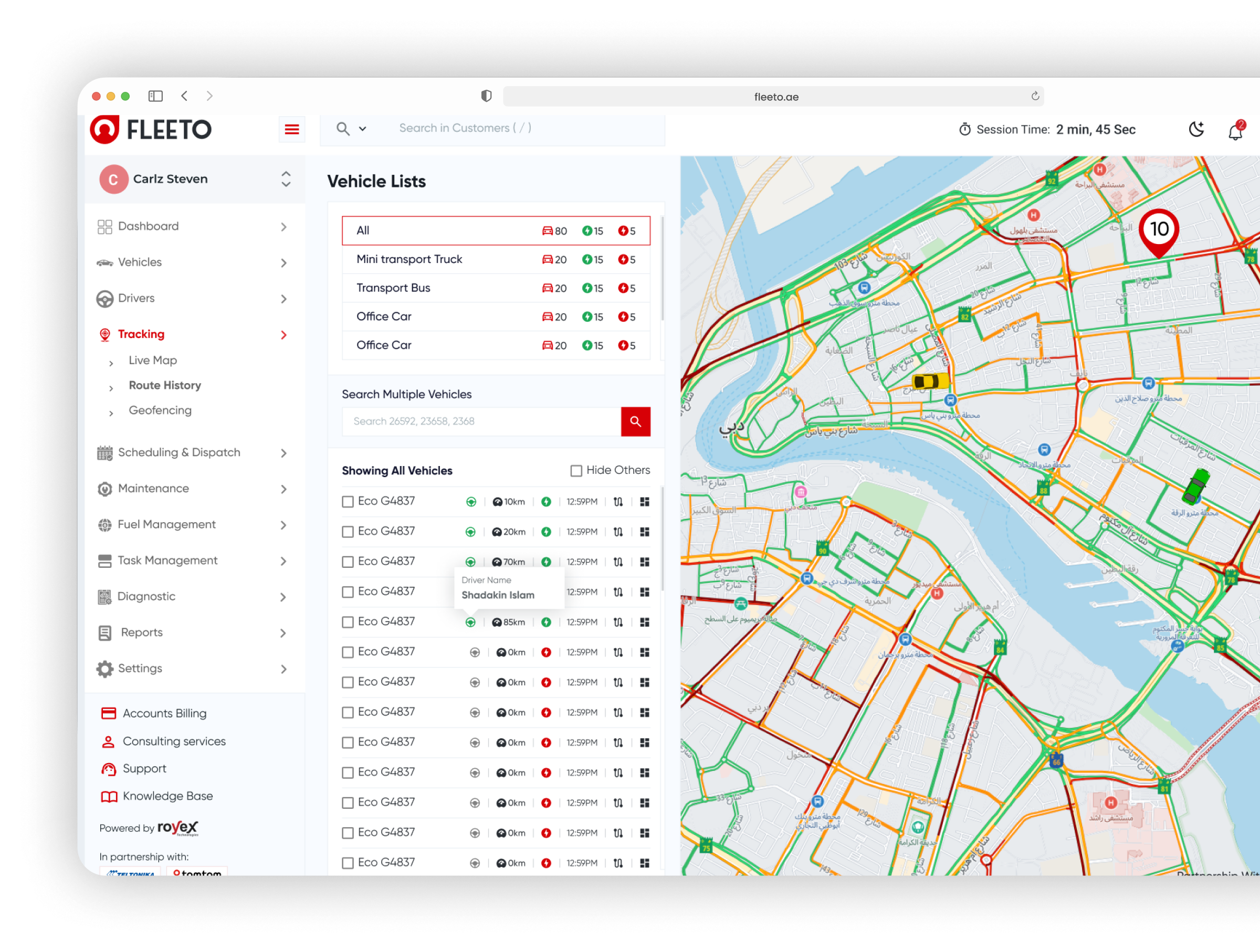Expand the Carlz Steven account switcher
The width and height of the screenshot is (1260, 952).
pos(286,179)
